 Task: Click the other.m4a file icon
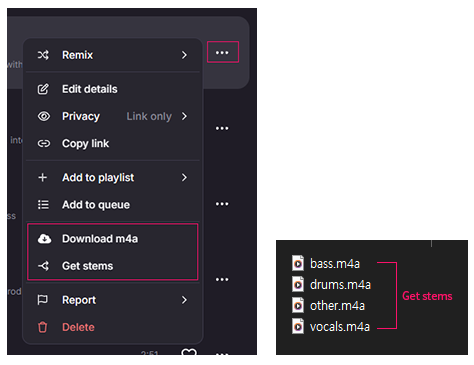tap(298, 305)
